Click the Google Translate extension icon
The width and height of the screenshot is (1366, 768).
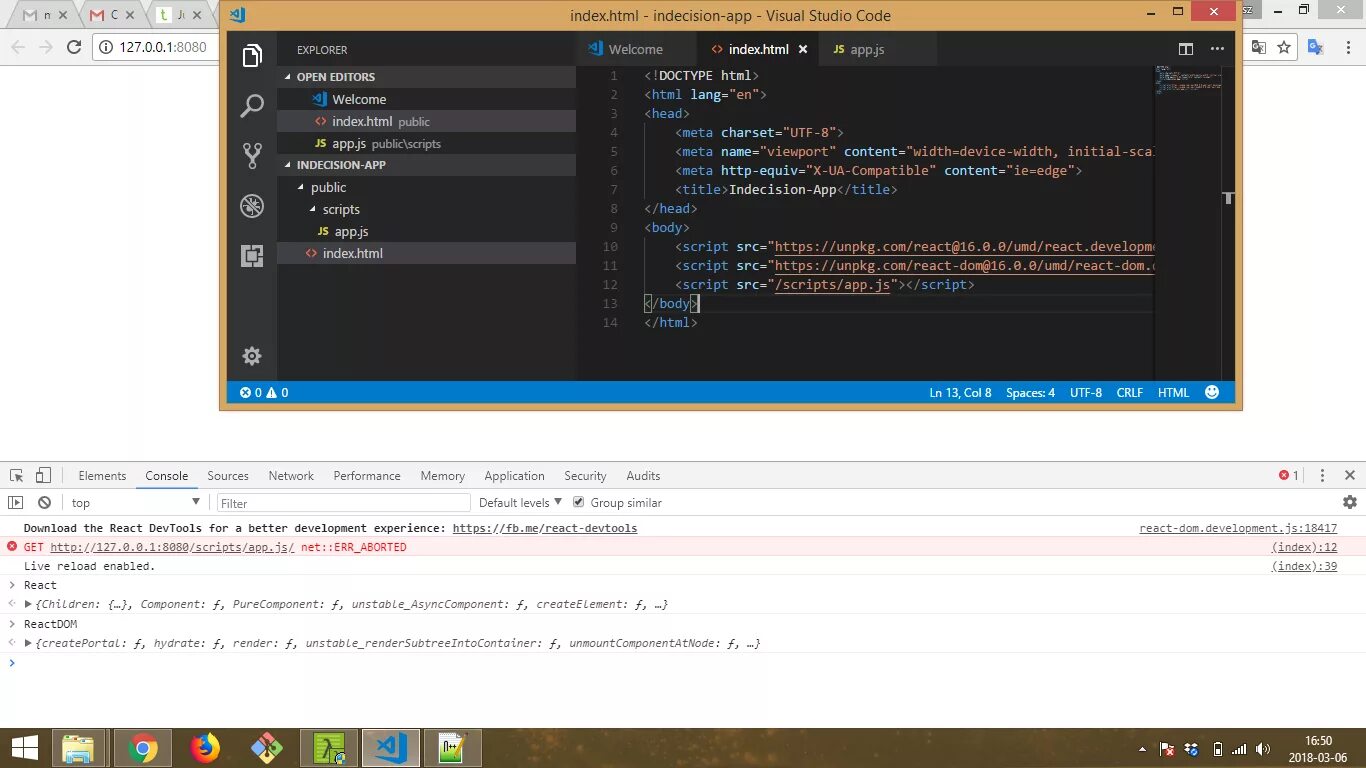coord(1315,47)
